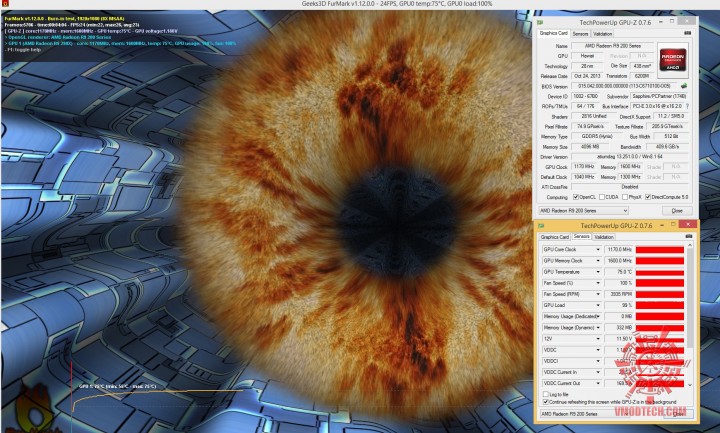Viewport: 720px width, 433px height.
Task: Open the GPU Load sensor dropdown
Action: [598, 305]
